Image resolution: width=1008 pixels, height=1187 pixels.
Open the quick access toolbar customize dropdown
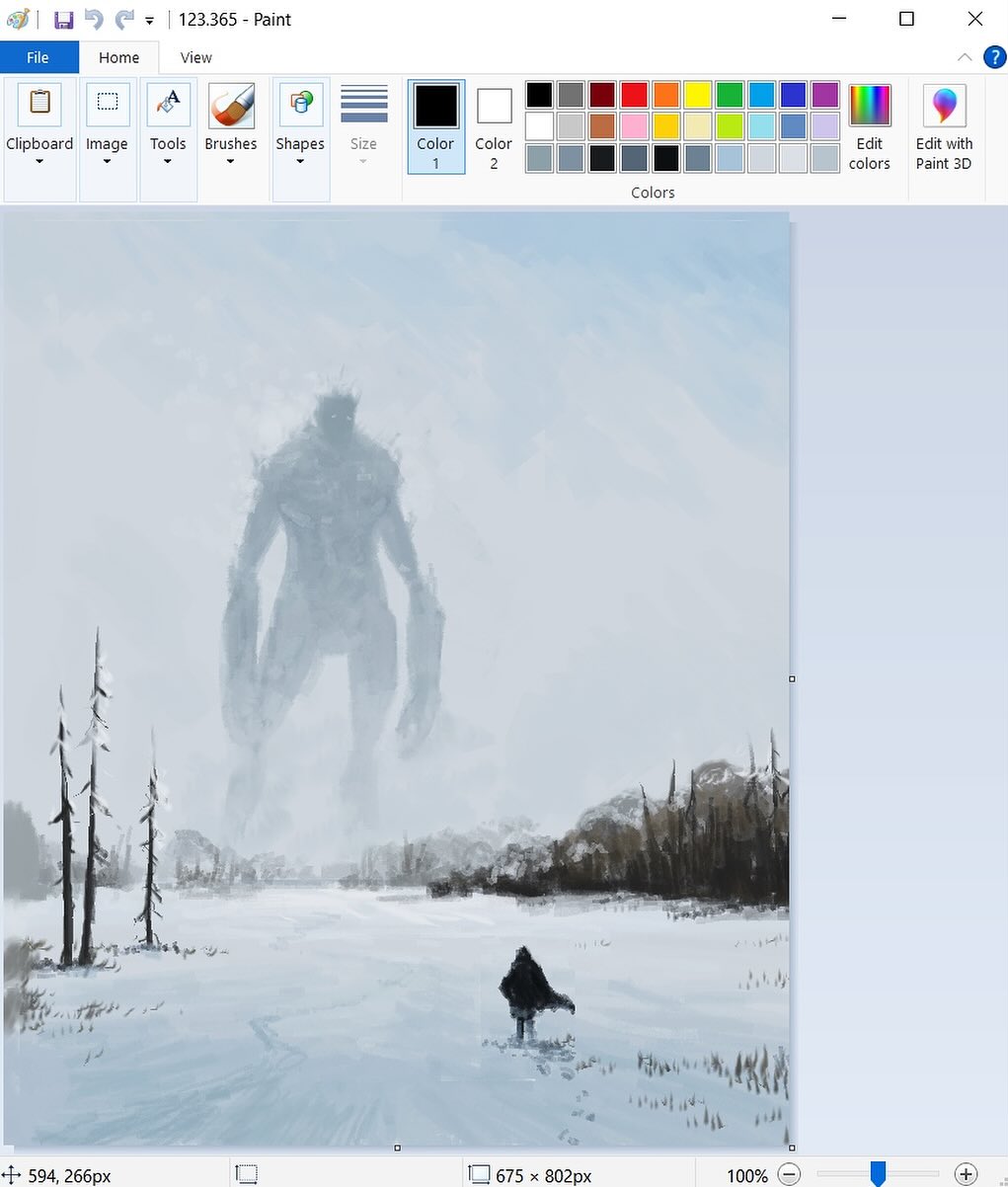148,20
